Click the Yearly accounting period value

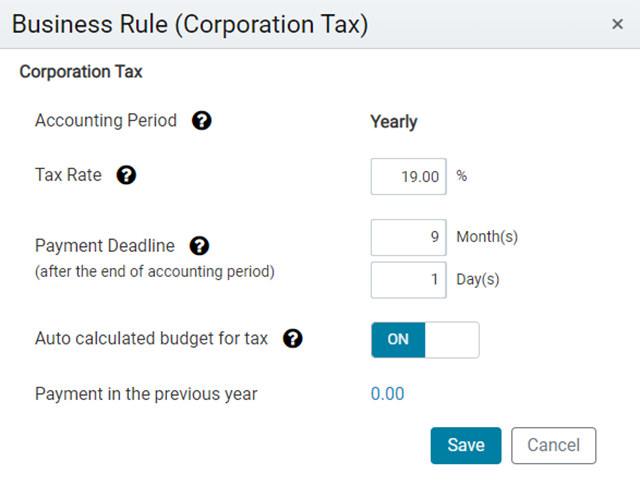[393, 122]
